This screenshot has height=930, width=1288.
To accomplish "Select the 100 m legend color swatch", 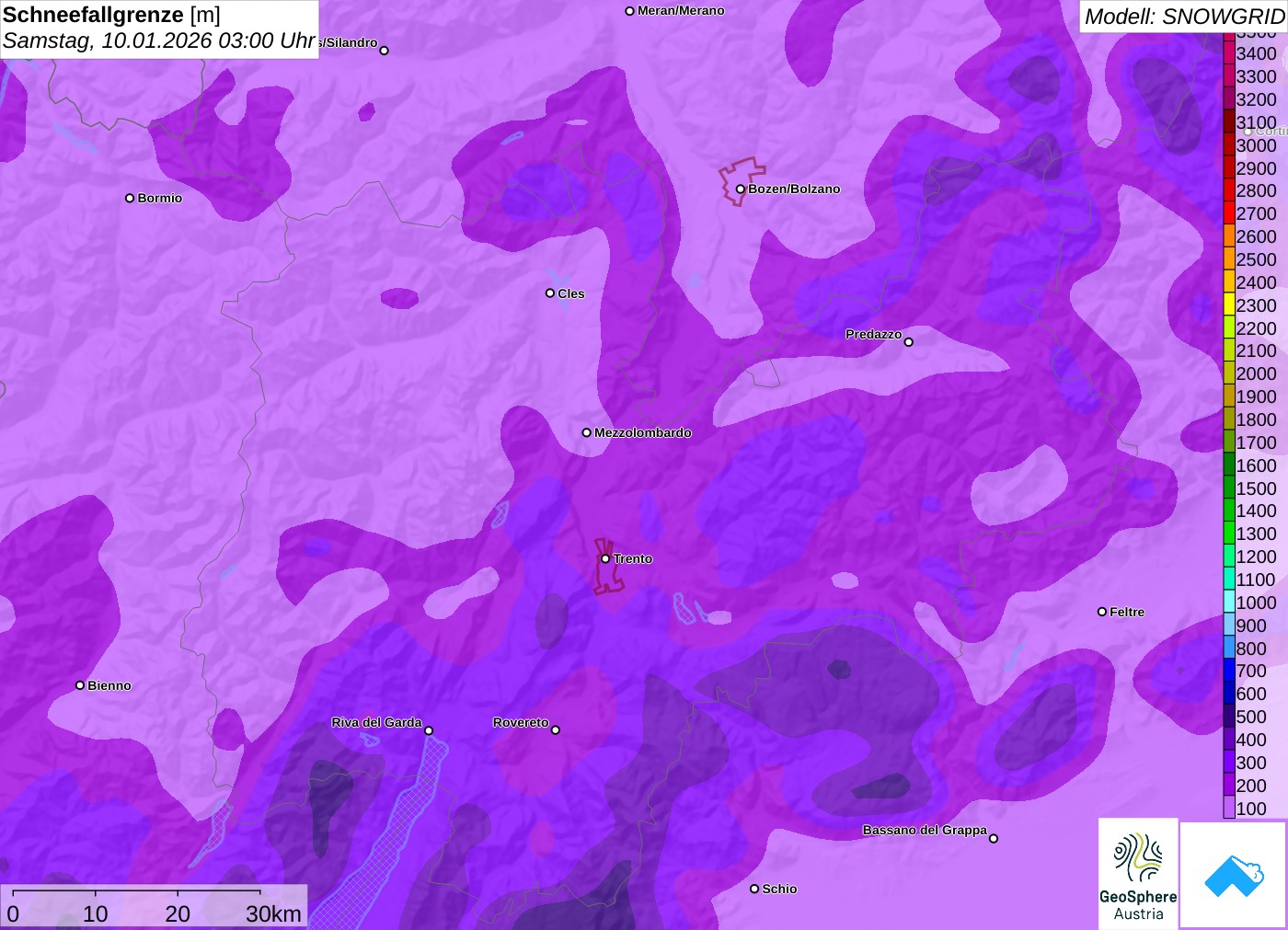I will pyautogui.click(x=1229, y=809).
